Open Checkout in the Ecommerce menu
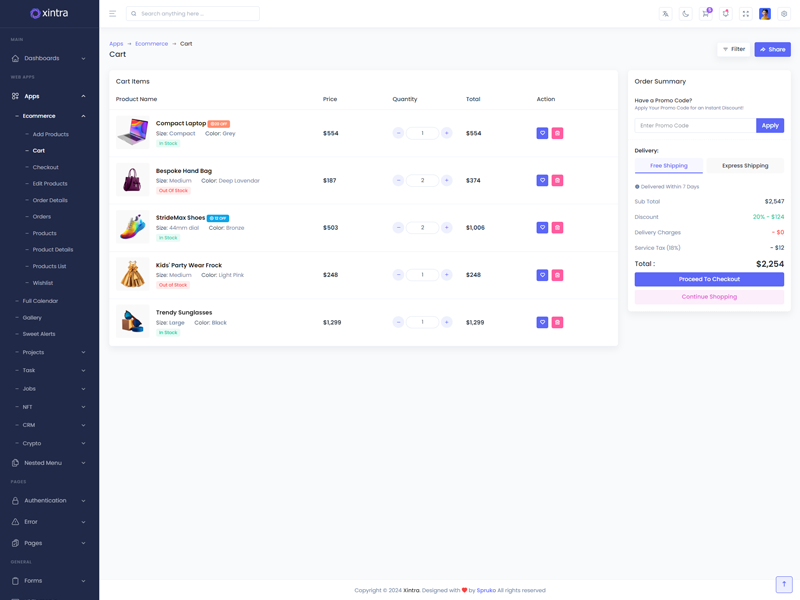Screen dimensions: 800x600 click(x=45, y=167)
